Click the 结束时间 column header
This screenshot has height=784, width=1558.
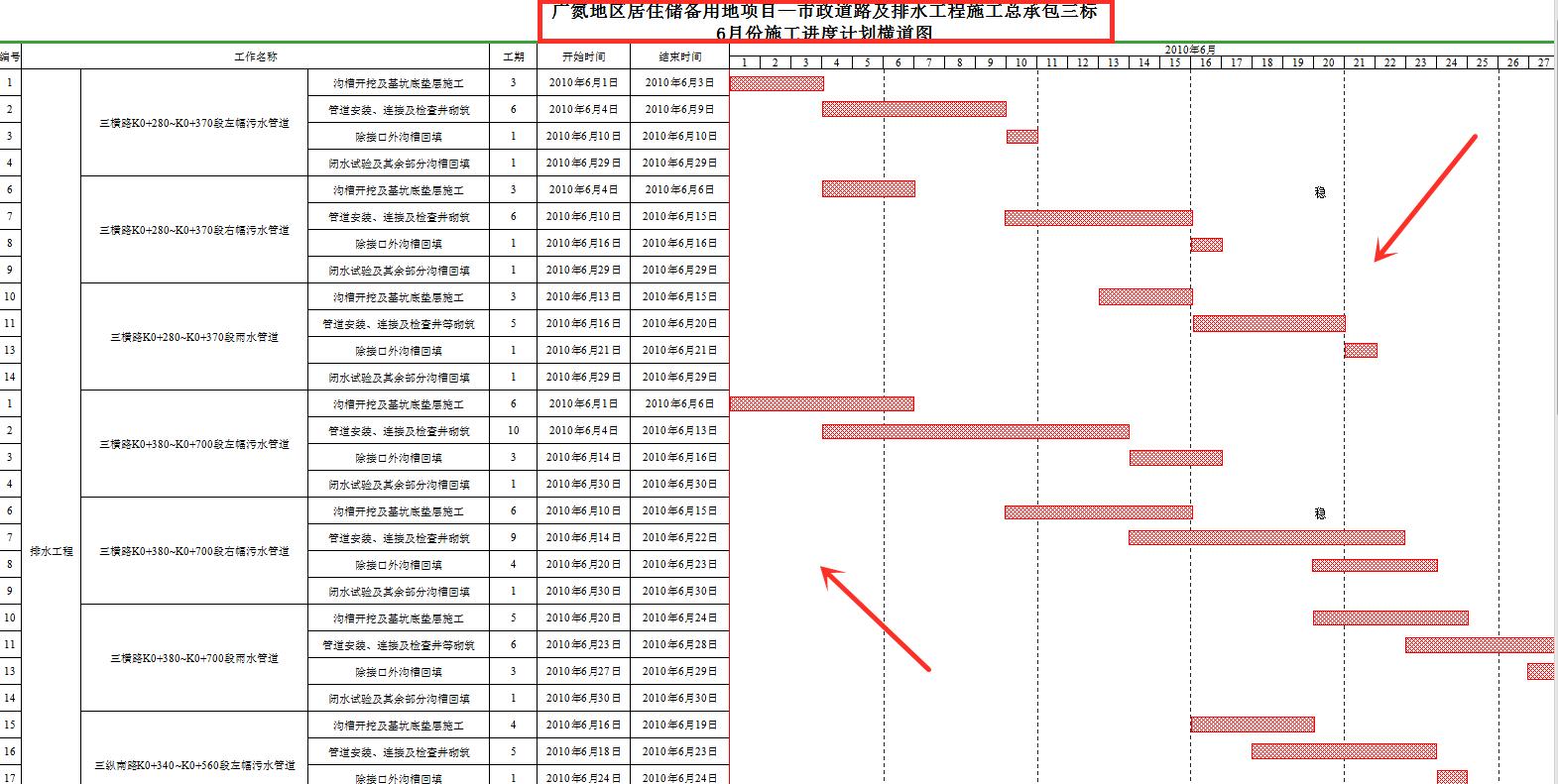click(x=679, y=56)
